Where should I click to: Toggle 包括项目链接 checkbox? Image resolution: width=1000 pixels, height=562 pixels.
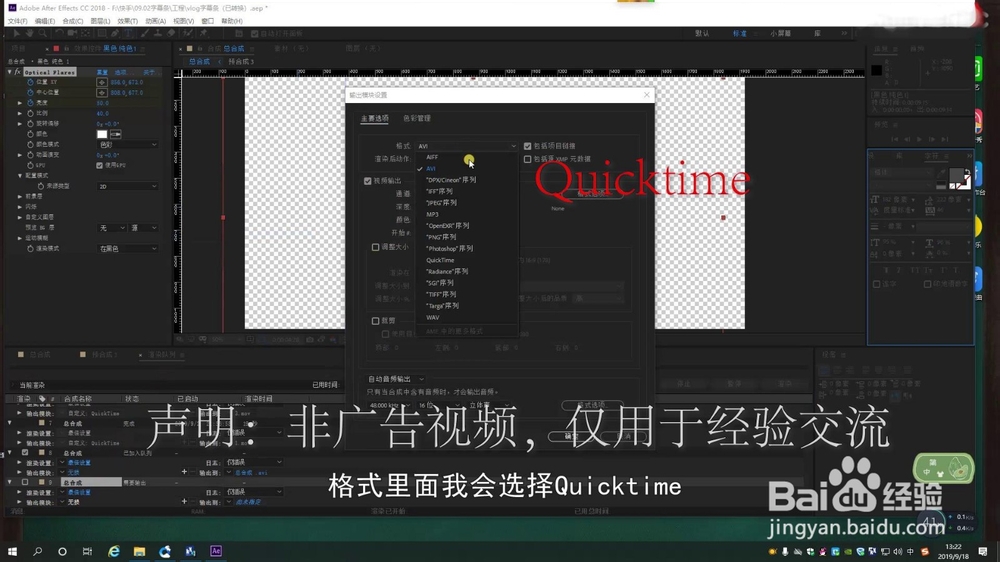[527, 146]
